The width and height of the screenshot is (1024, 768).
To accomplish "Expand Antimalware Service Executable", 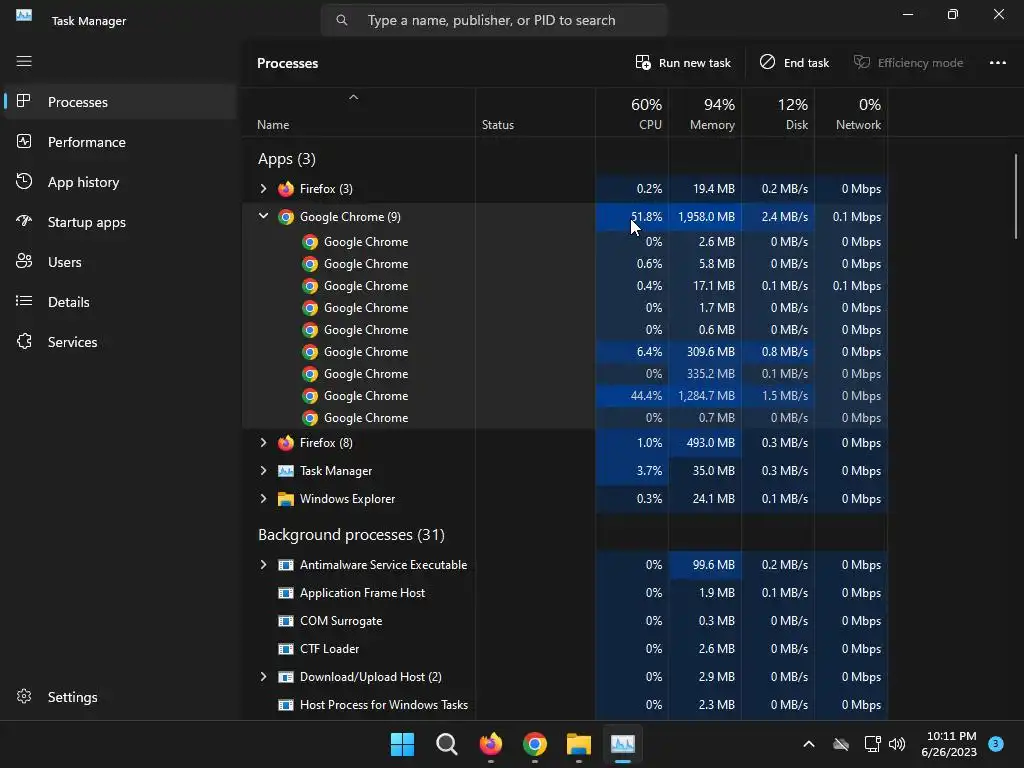I will (x=263, y=565).
